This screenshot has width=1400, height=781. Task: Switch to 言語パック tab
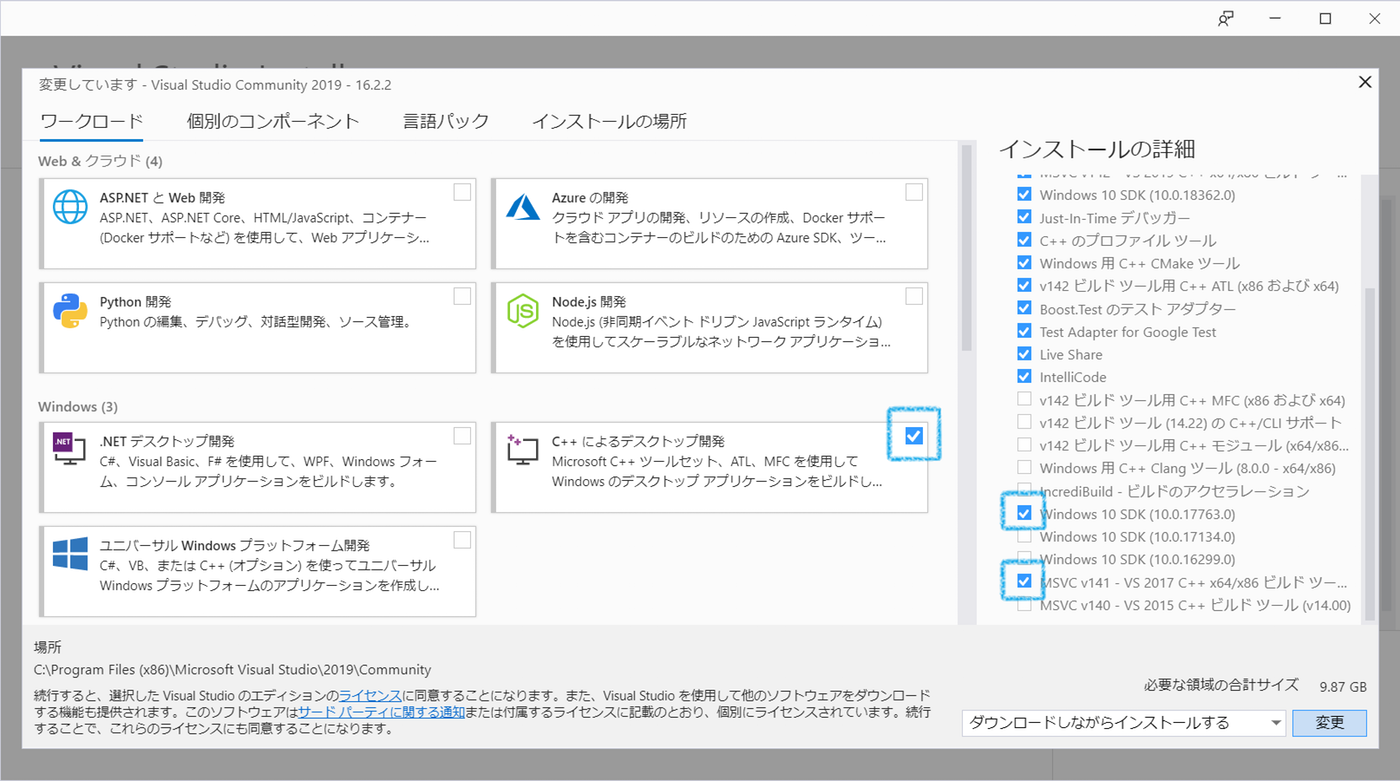click(446, 121)
